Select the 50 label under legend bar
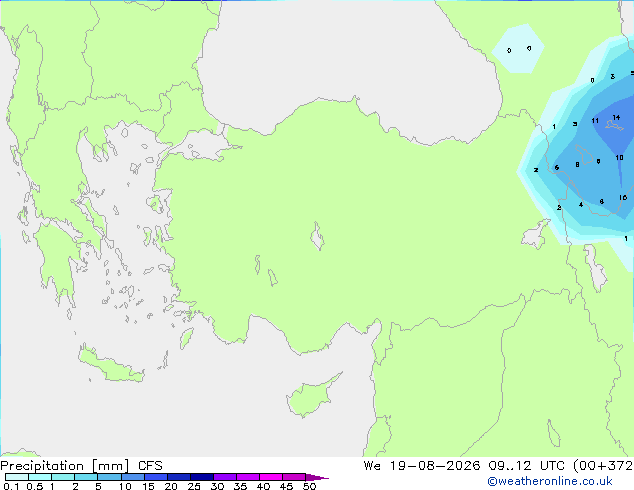 click(x=309, y=486)
